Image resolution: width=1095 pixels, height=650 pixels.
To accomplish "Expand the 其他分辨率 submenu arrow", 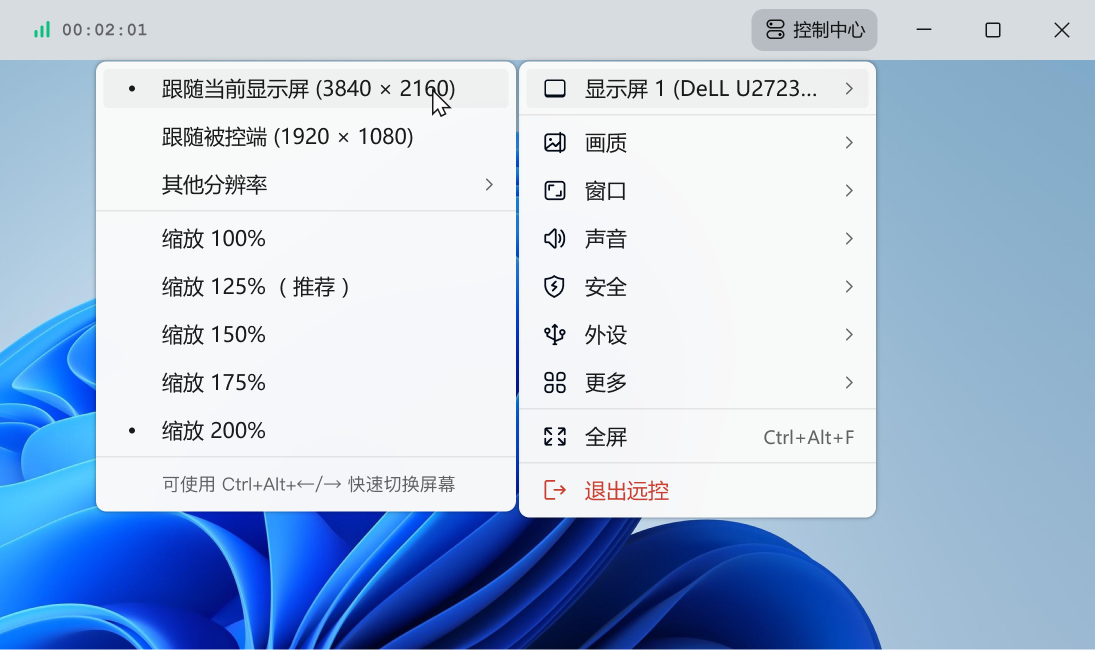I will coord(489,185).
